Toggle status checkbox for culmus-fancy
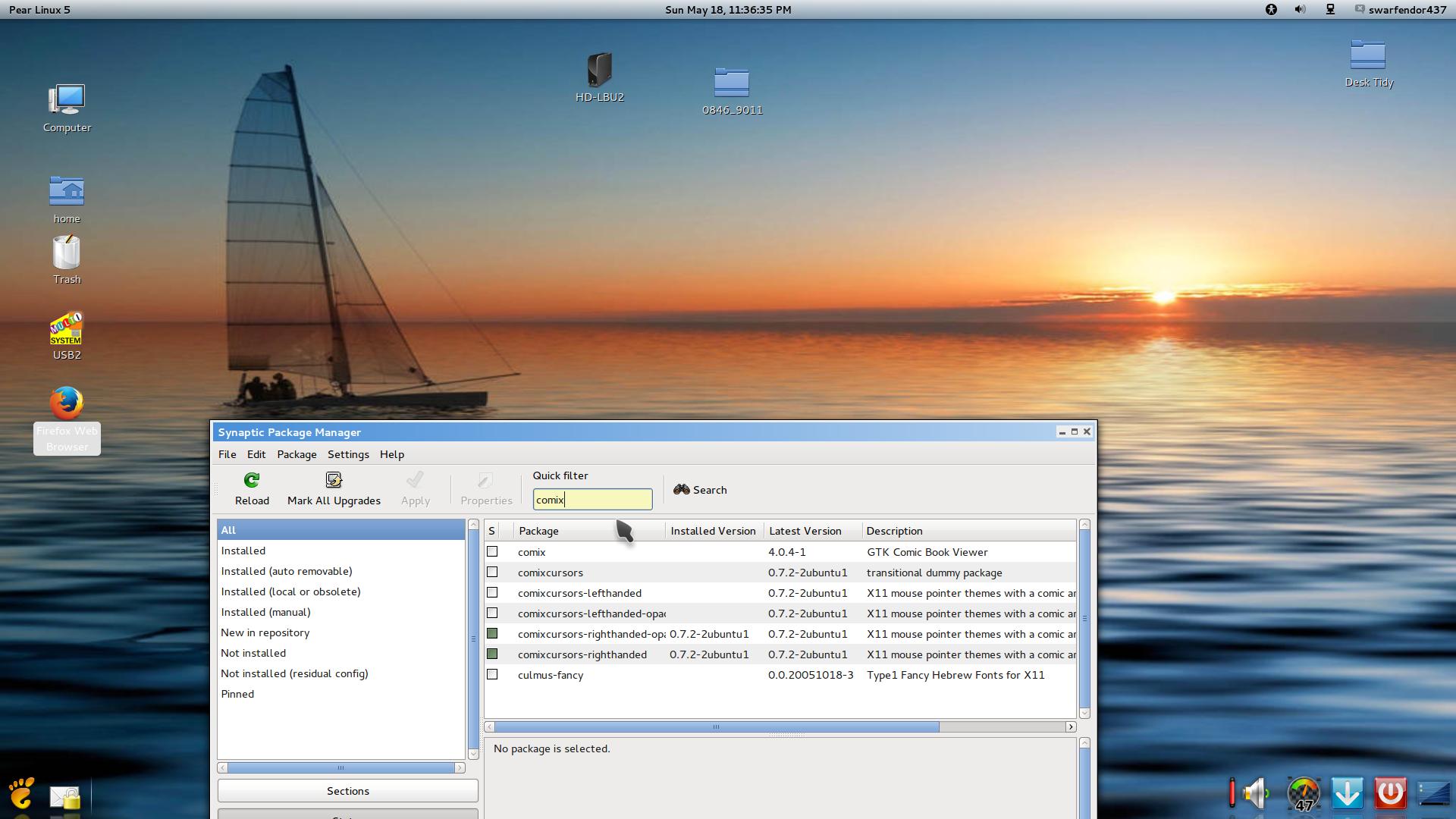The width and height of the screenshot is (1456, 819). [x=492, y=675]
